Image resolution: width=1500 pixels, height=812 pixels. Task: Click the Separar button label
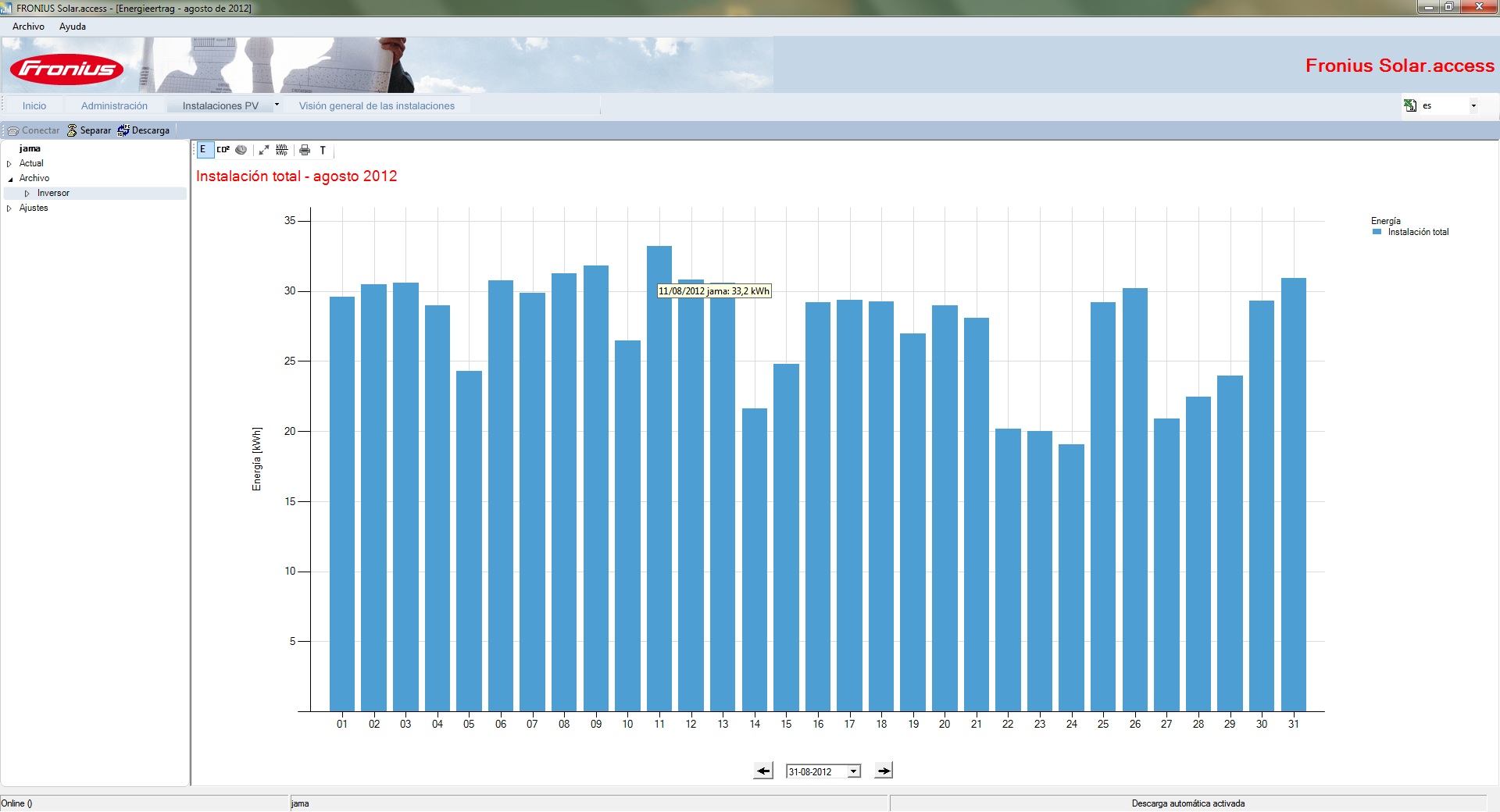pyautogui.click(x=95, y=130)
